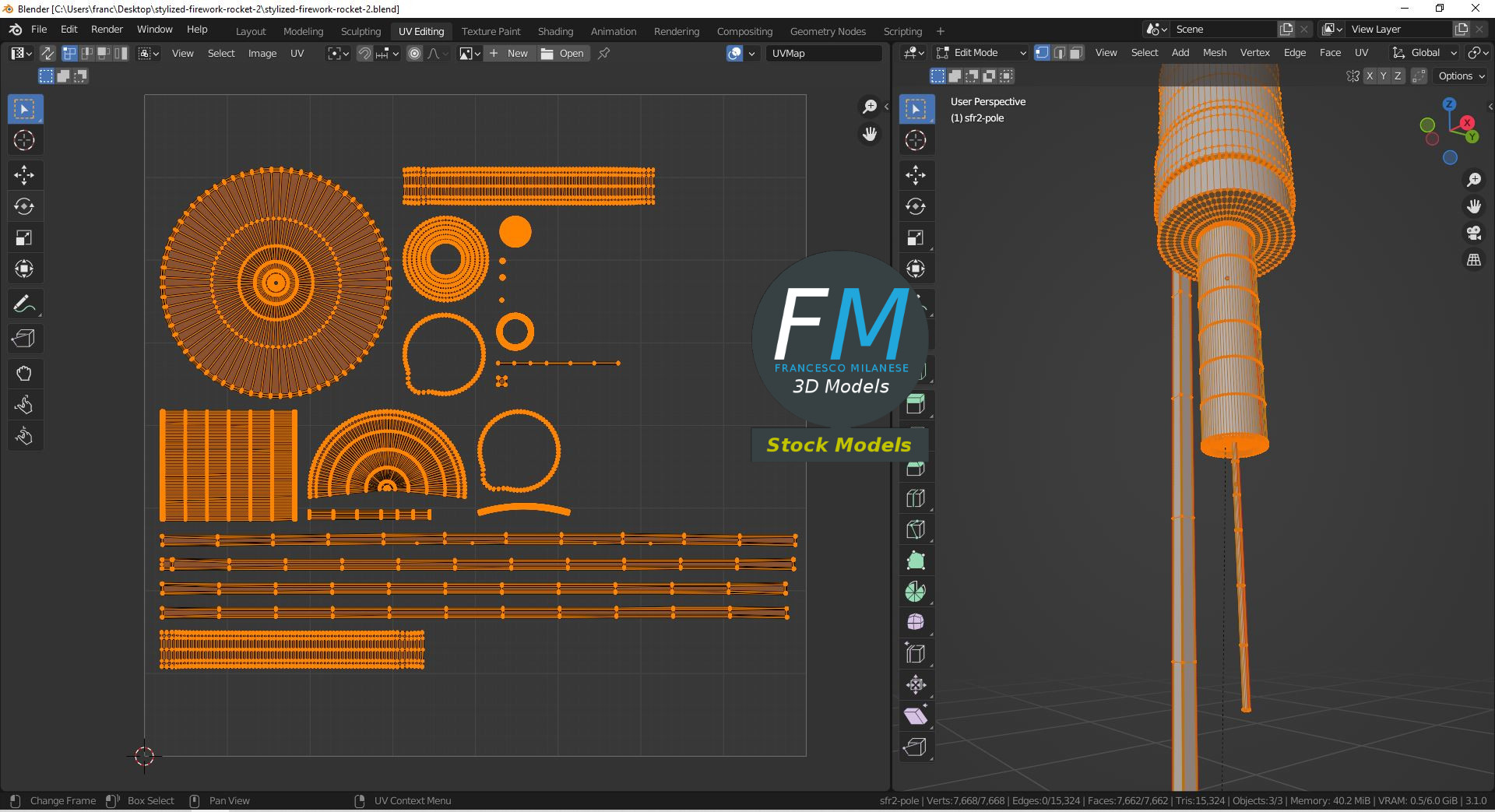
Task: Toggle X axis mirror
Action: point(1370,76)
